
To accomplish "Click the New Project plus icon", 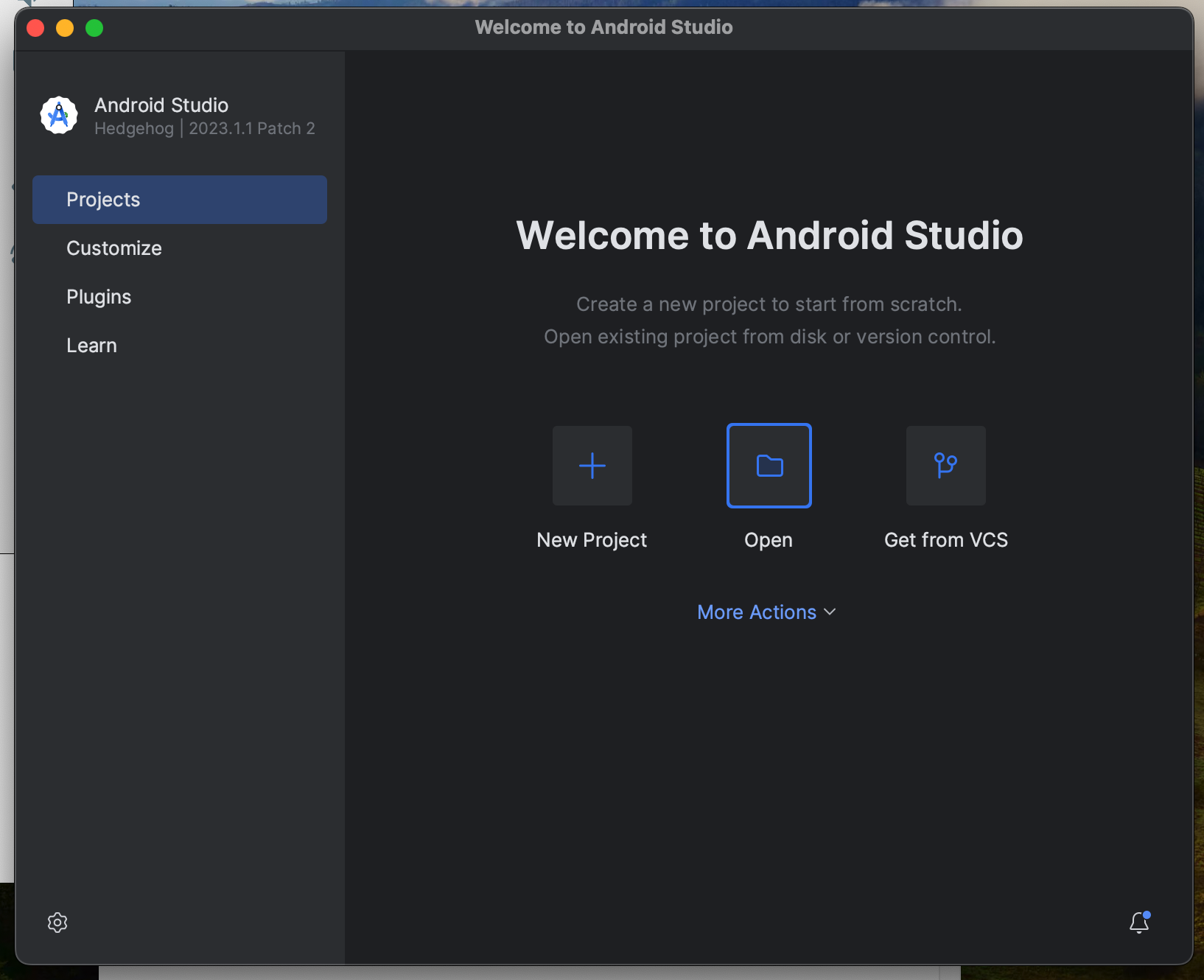I will pos(592,466).
